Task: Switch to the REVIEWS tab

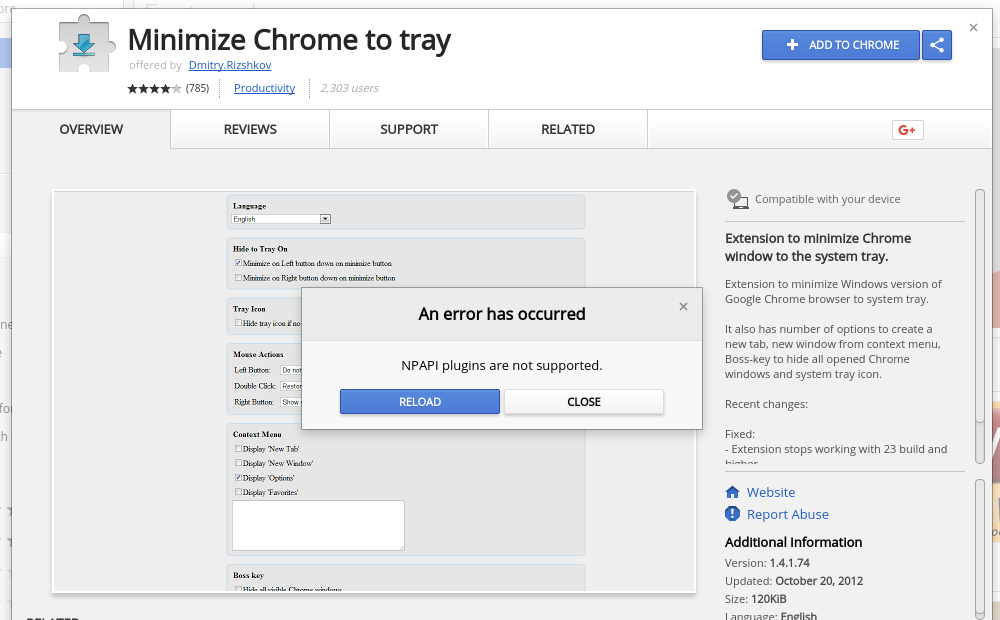Action: click(250, 129)
